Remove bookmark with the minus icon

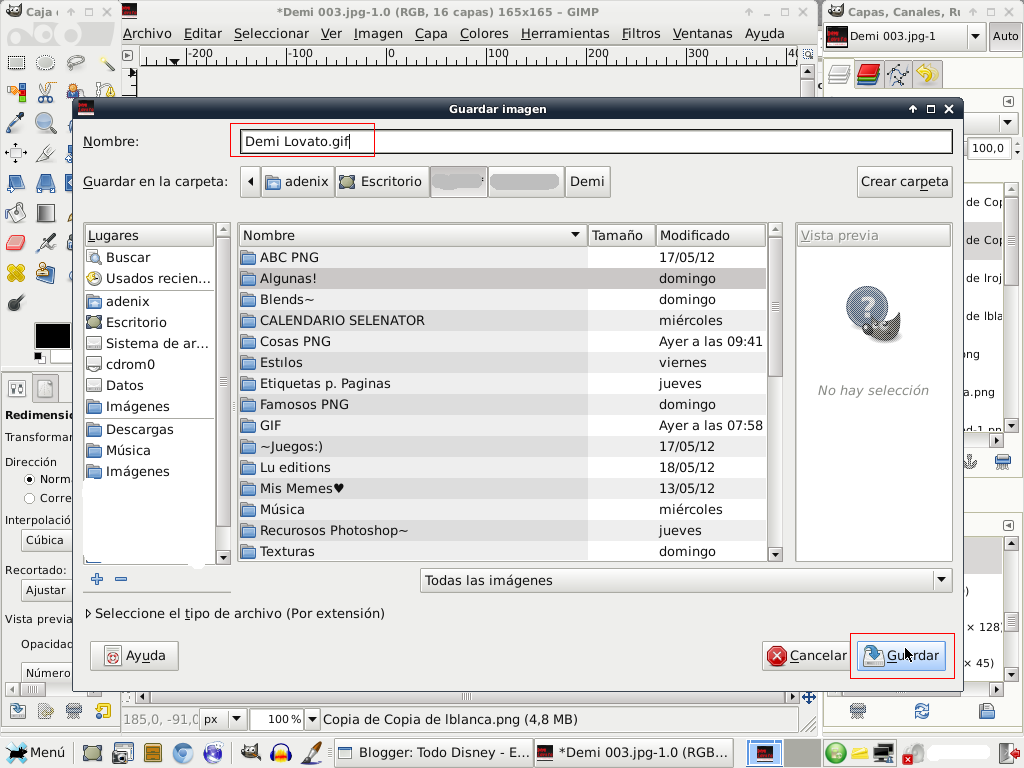(121, 579)
